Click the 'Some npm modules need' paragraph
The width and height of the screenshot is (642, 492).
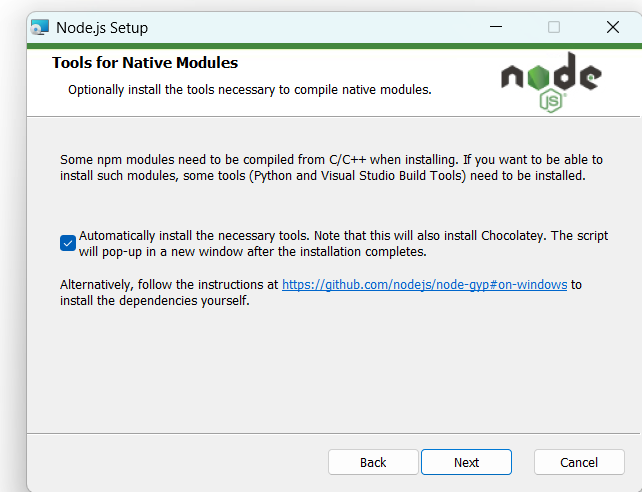click(x=331, y=167)
